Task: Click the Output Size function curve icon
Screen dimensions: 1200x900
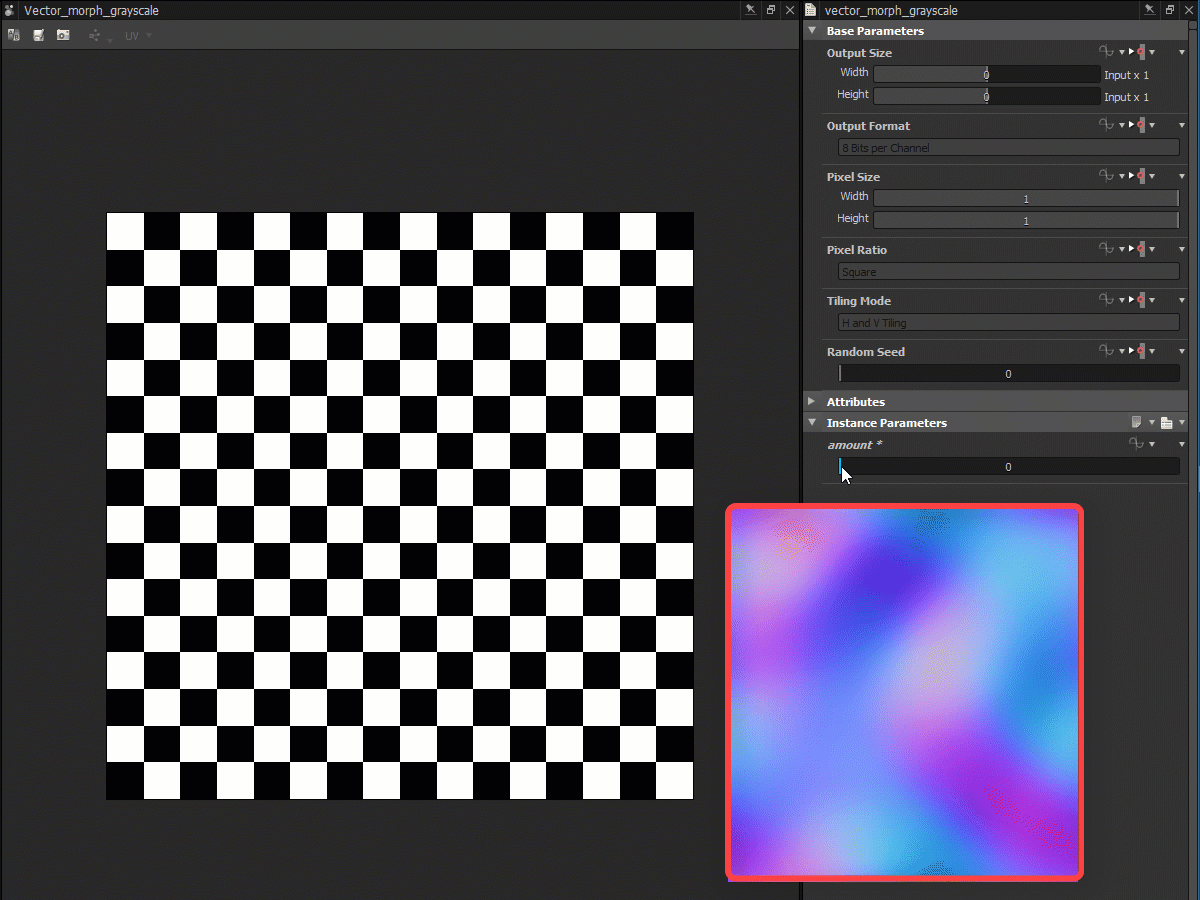Action: pyautogui.click(x=1106, y=52)
